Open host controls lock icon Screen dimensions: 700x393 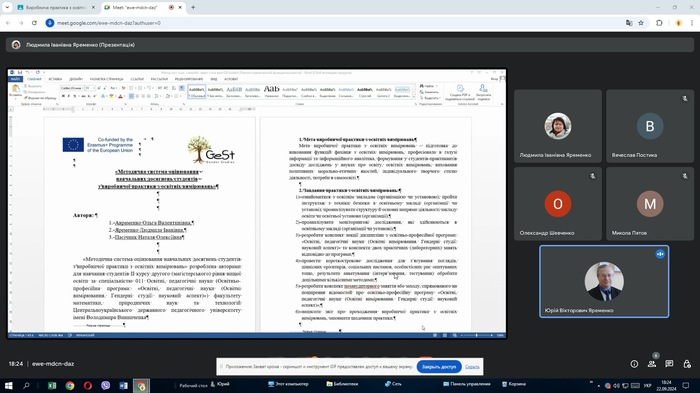click(687, 364)
